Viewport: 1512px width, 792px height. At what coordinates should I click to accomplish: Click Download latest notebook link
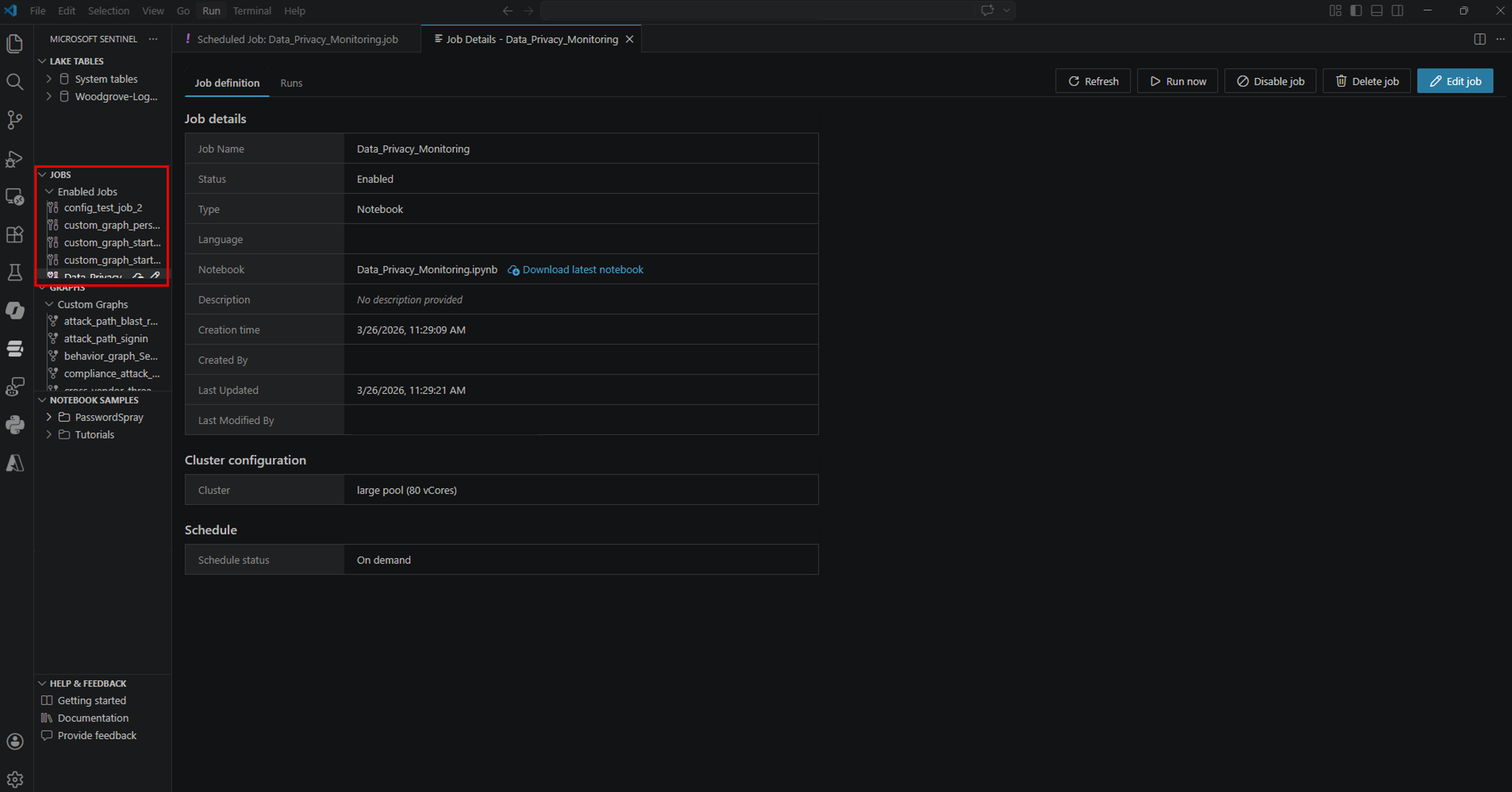coord(582,269)
